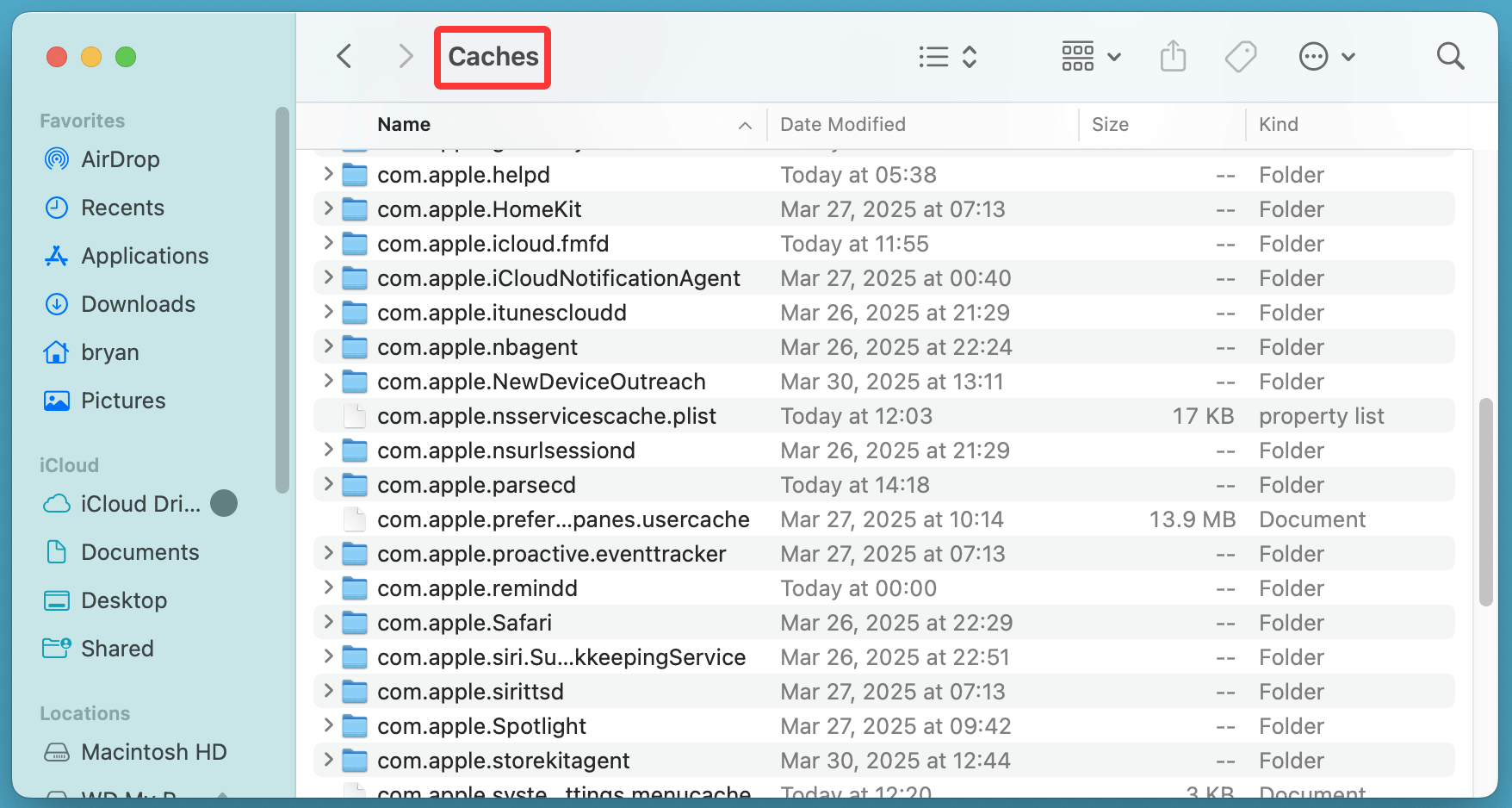
Task: Select Macintosh HD under Locations
Action: pyautogui.click(x=153, y=751)
